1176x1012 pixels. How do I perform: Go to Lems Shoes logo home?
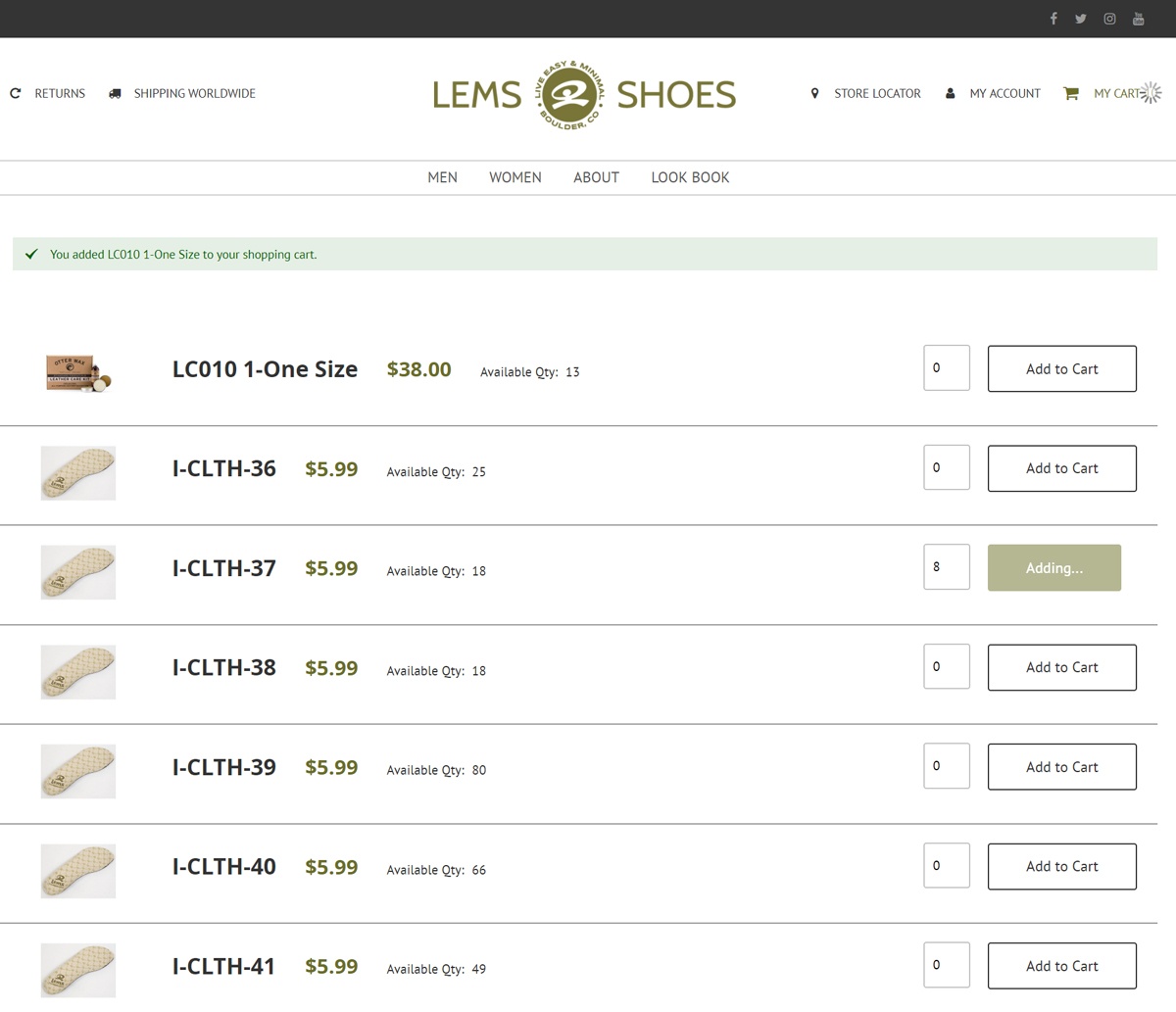pos(584,94)
